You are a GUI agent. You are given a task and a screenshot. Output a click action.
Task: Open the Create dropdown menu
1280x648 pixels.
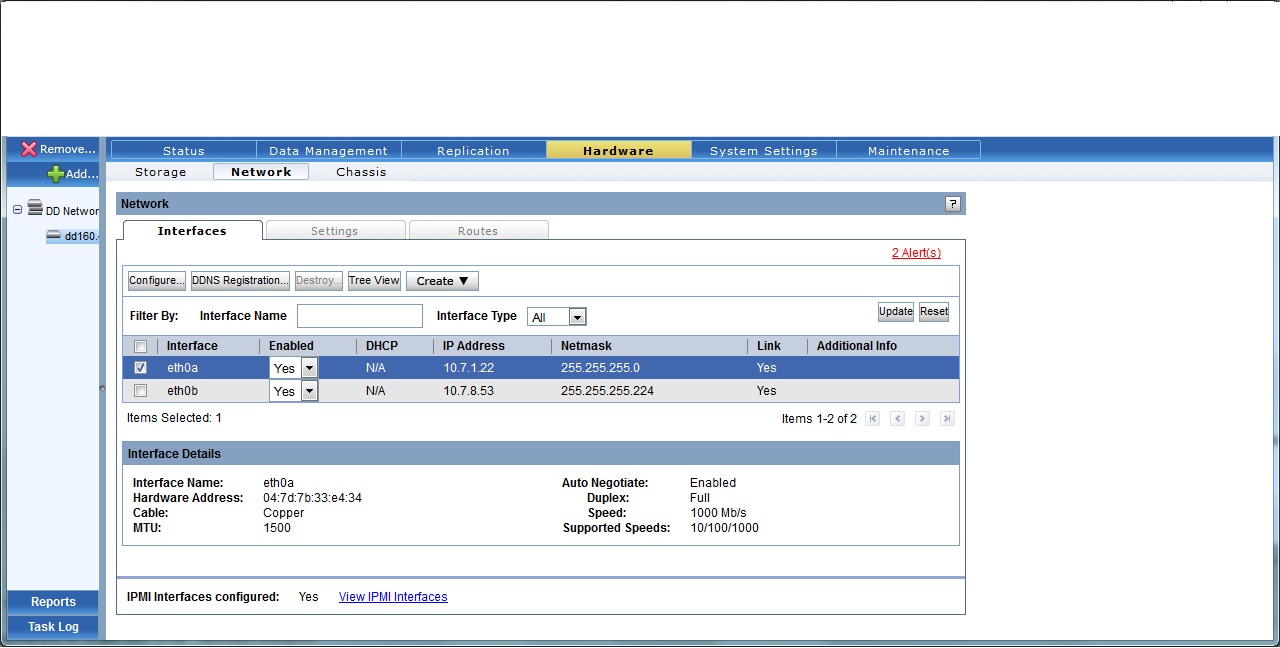coord(442,281)
